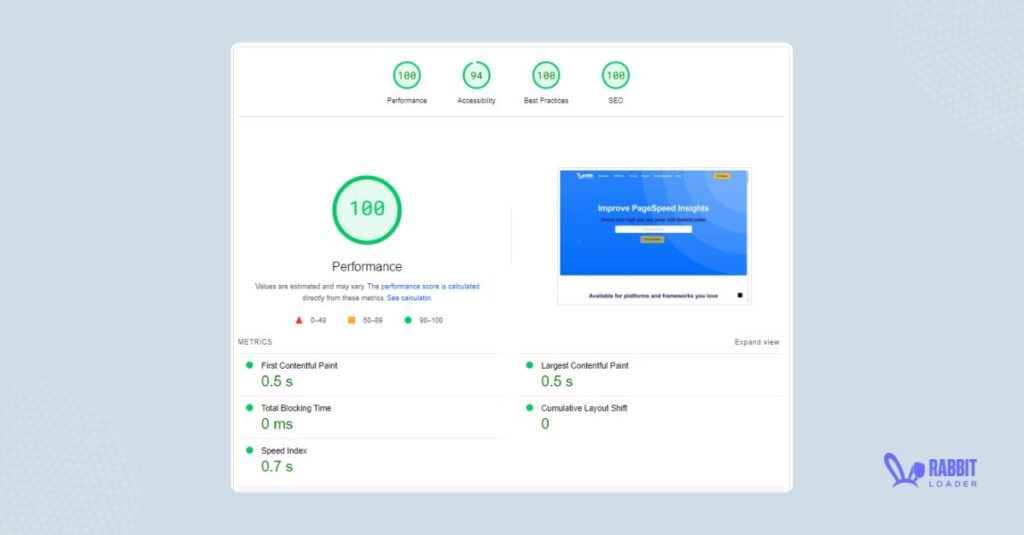Viewport: 1024px width, 535px height.
Task: Click the Performance score gauge at top
Action: pyautogui.click(x=407, y=76)
